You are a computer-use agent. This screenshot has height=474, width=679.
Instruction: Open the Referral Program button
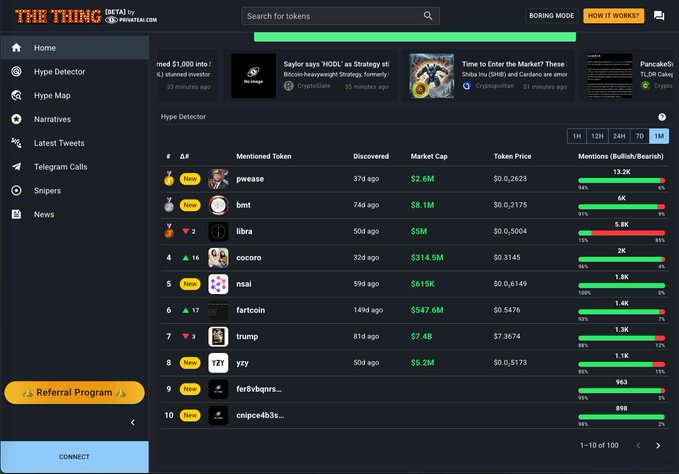point(74,393)
